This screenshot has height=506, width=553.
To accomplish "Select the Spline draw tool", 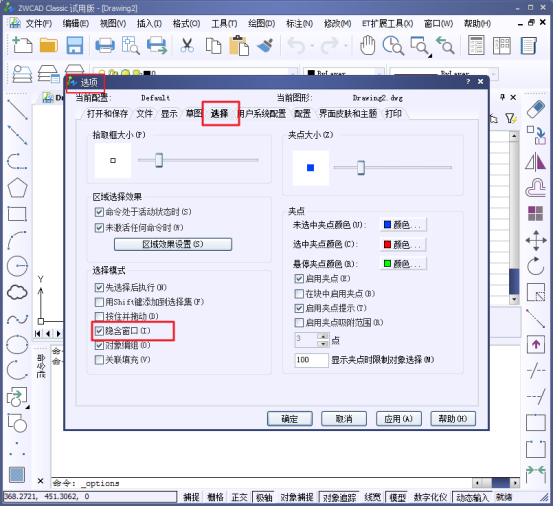I will (17, 319).
